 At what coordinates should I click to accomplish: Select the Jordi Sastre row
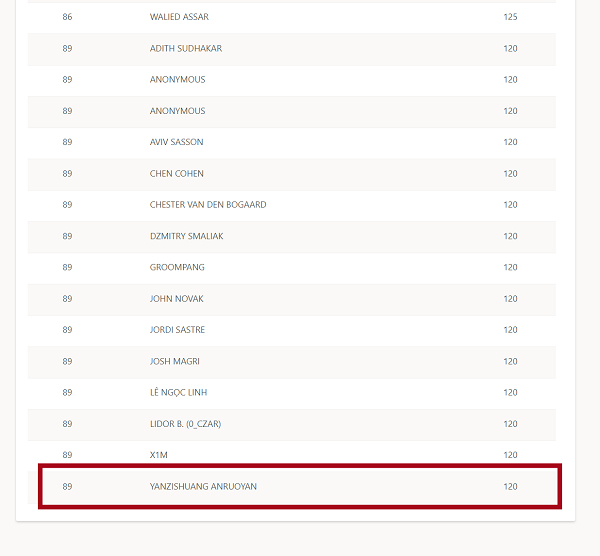pos(177,330)
